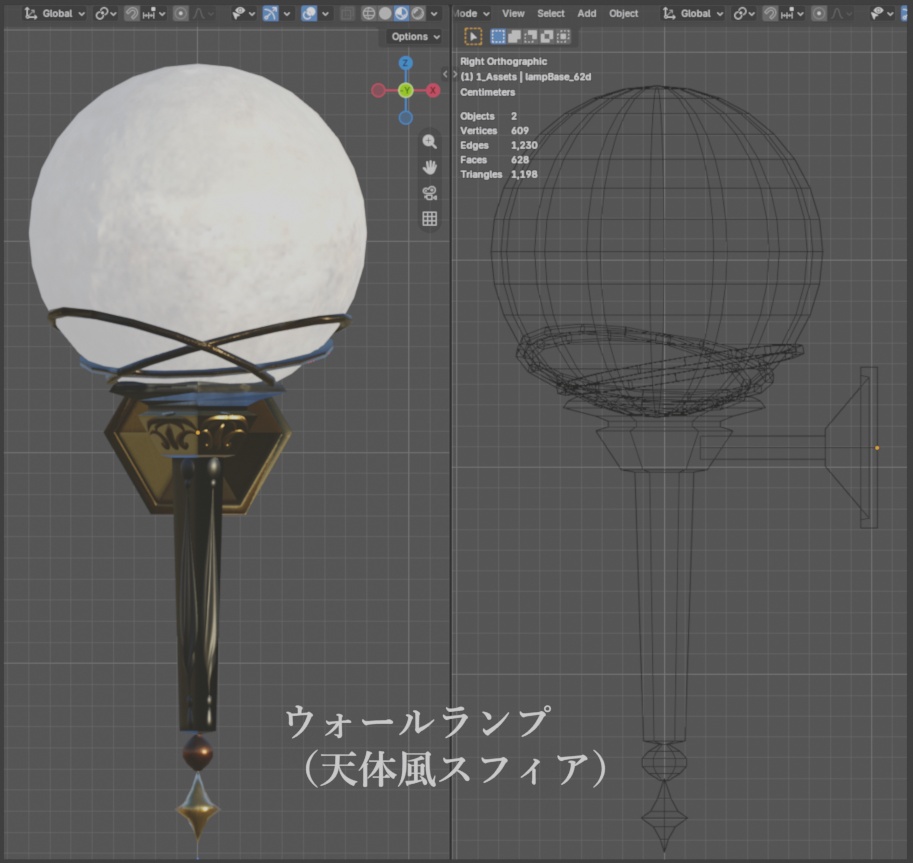Choose subtract selection mode

530,37
